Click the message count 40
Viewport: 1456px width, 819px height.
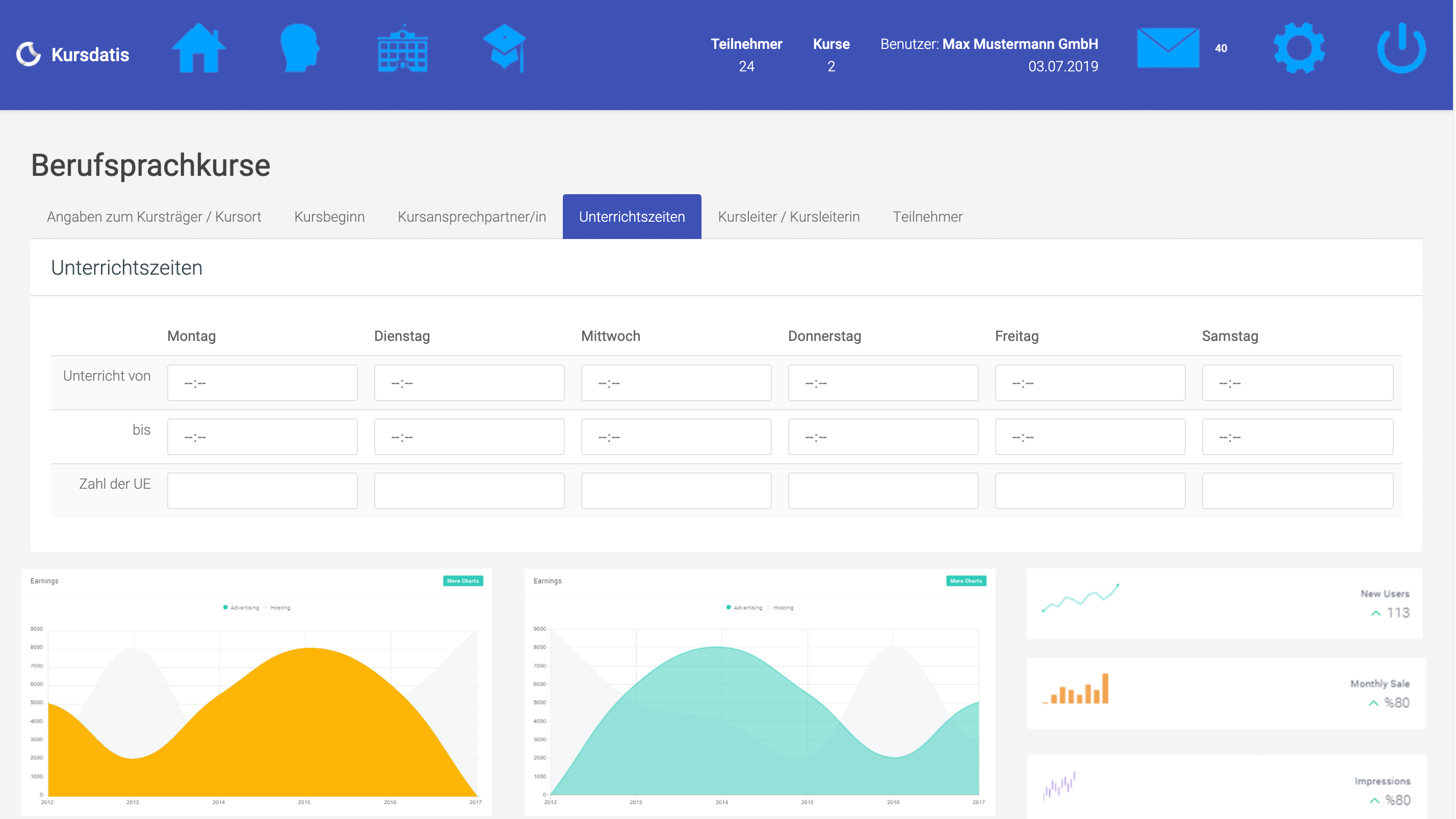click(1221, 48)
